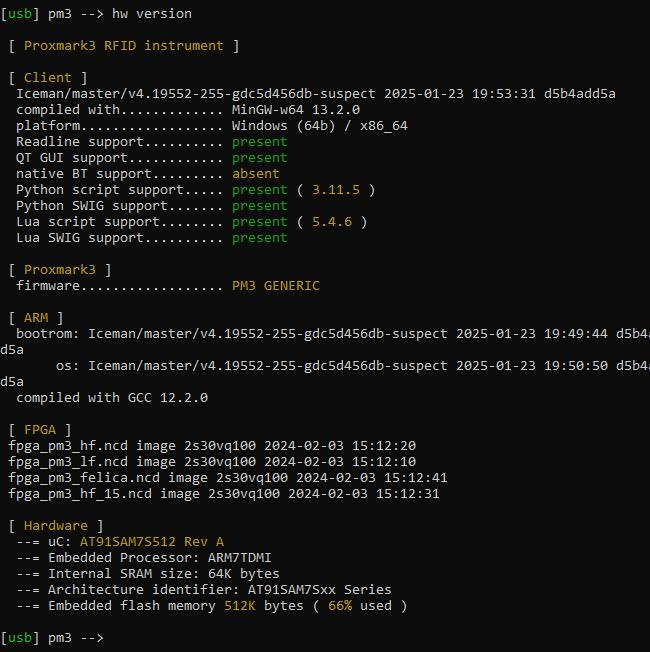Click the fpga_pm3_hf.ncd image line
The height and width of the screenshot is (652, 650).
coord(212,446)
